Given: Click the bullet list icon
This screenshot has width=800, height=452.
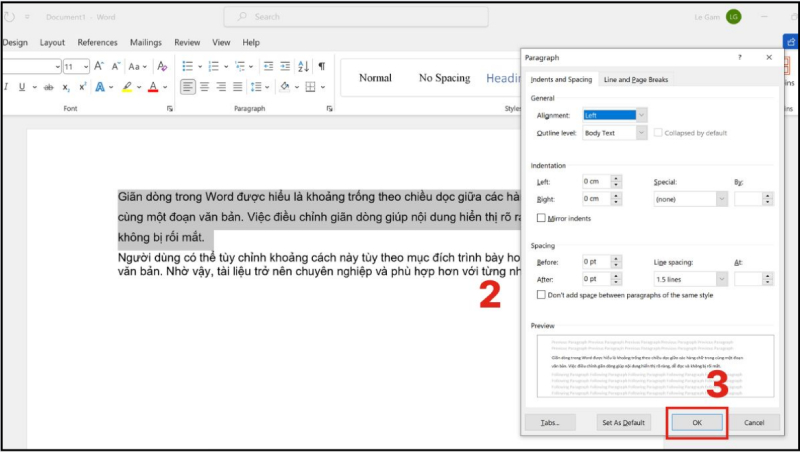Looking at the screenshot, I should (x=187, y=66).
